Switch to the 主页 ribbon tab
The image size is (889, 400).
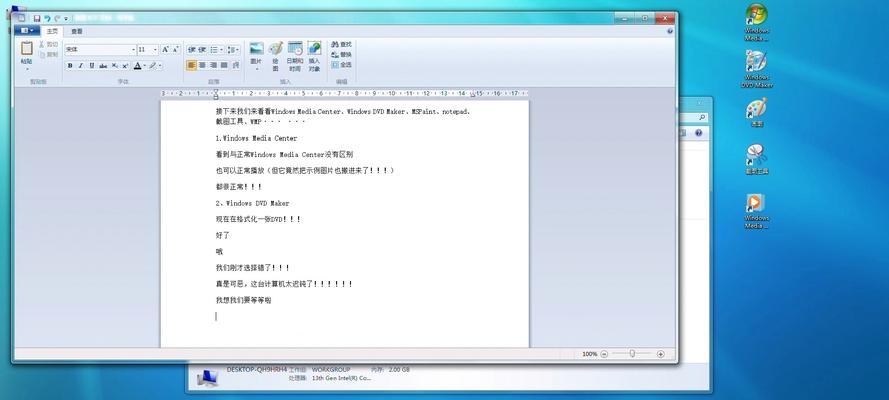pos(52,32)
